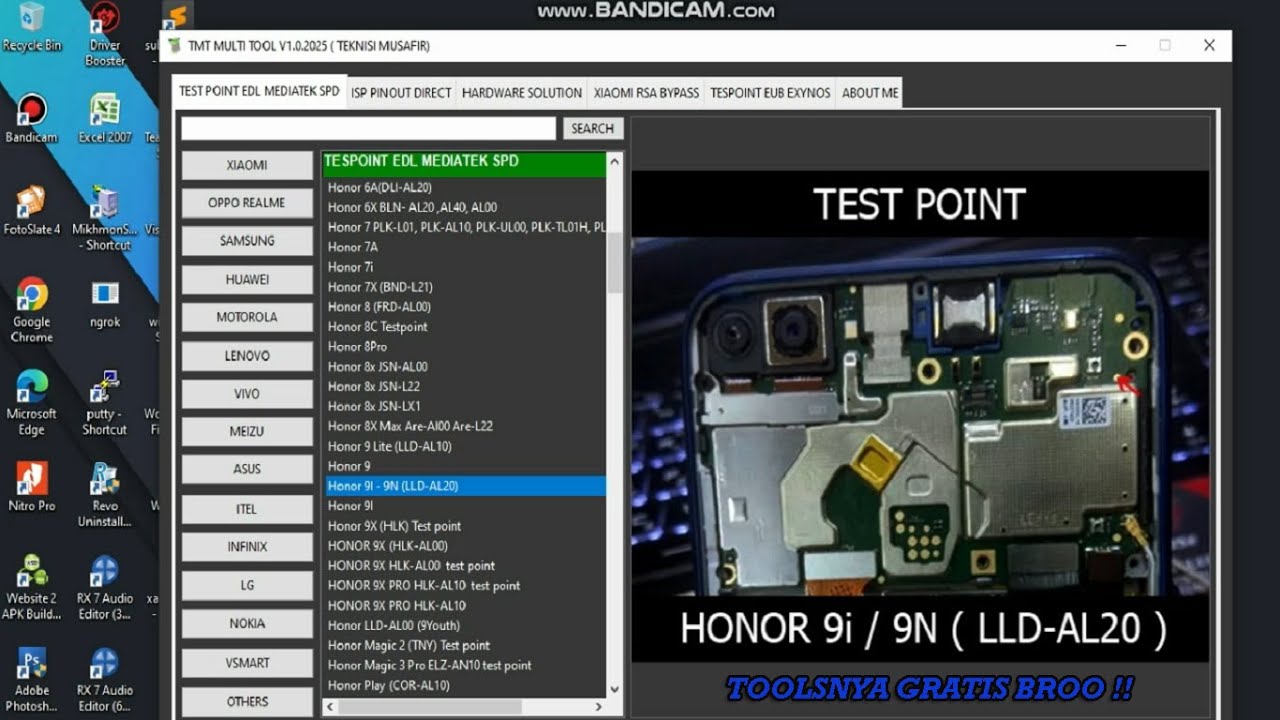
Task: Select "Honor 8x JSN-L22" in the list
Action: (x=374, y=387)
